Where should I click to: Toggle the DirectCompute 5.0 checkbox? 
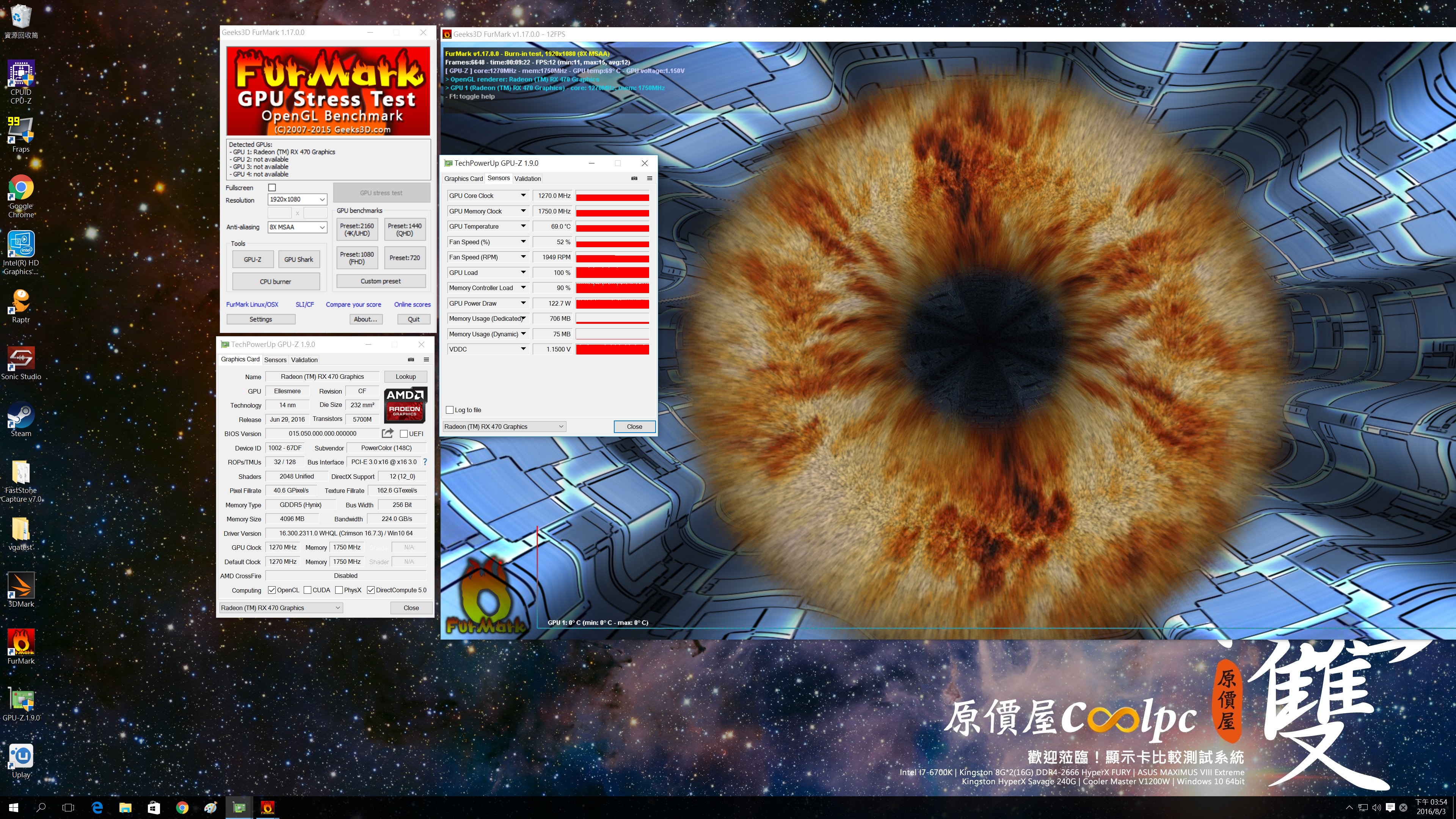pyautogui.click(x=371, y=590)
